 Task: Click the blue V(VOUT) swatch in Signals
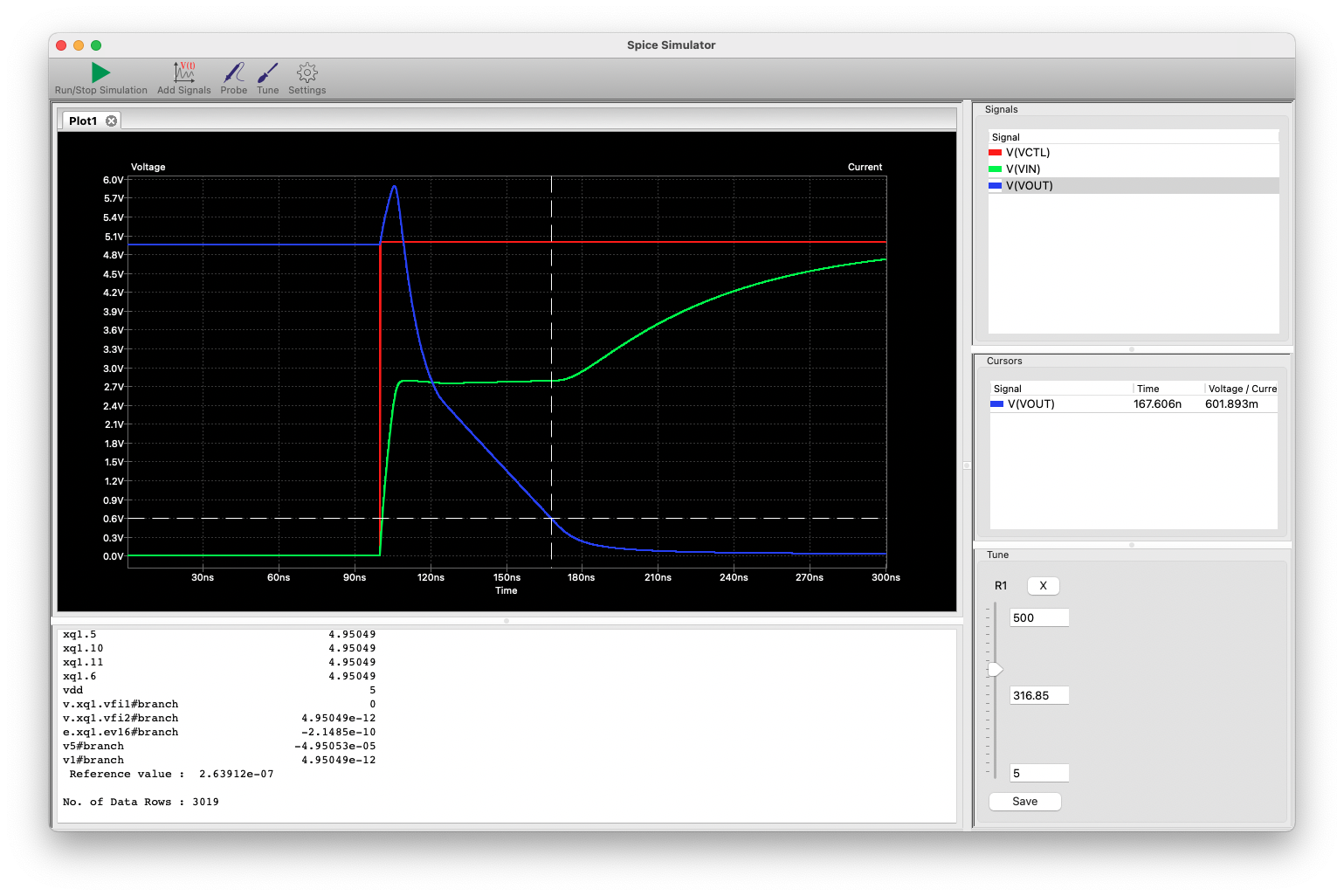pyautogui.click(x=995, y=186)
